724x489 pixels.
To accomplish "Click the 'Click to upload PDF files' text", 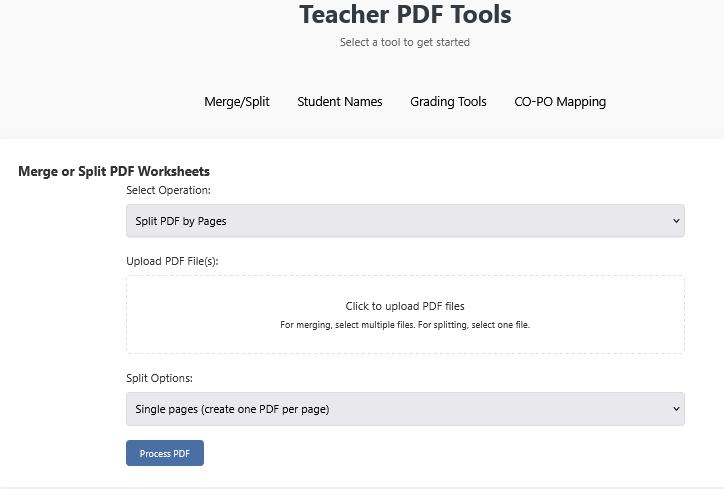I will [x=404, y=306].
